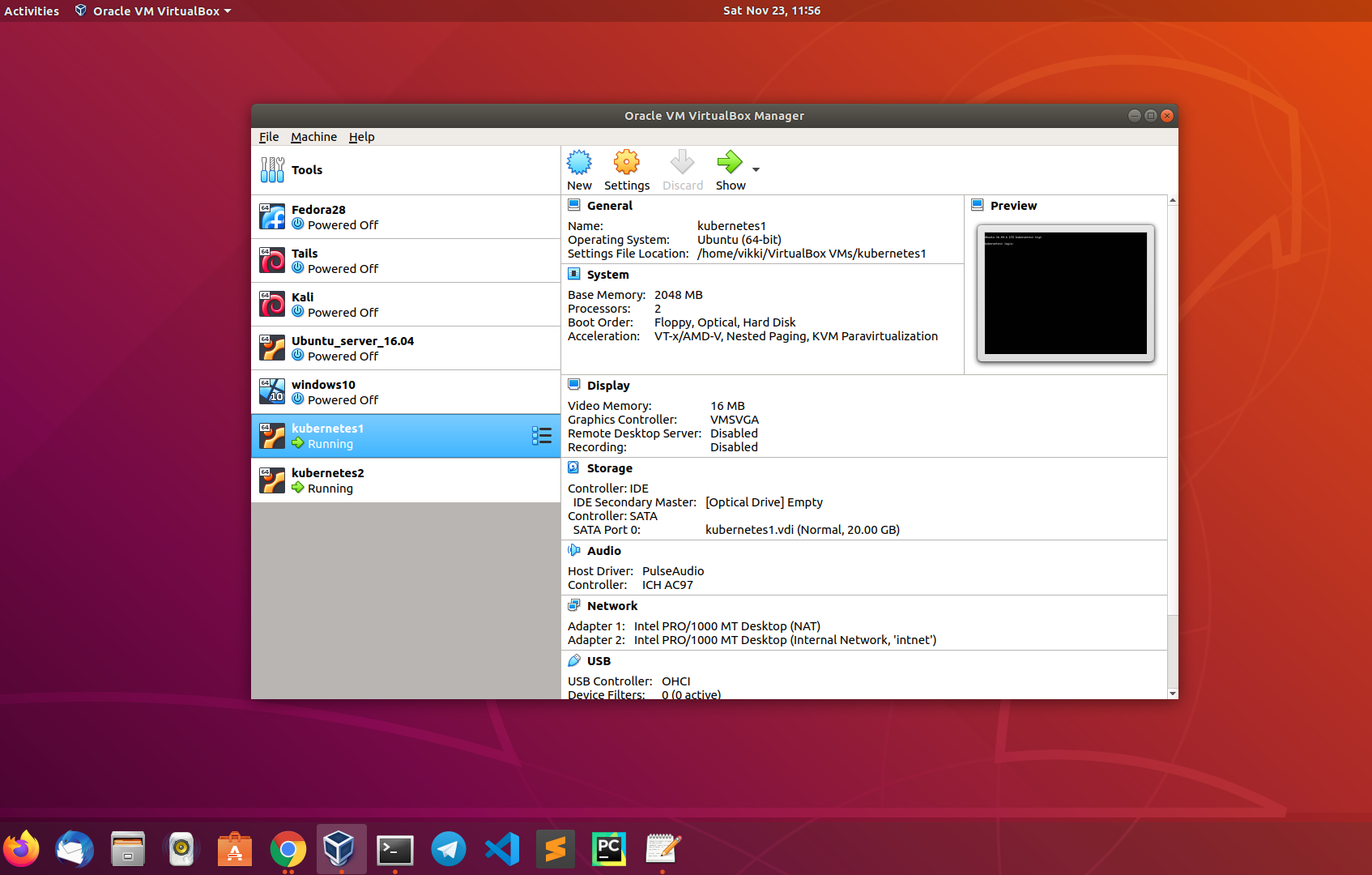The width and height of the screenshot is (1372, 875).
Task: Click the General section header link
Action: coord(609,206)
